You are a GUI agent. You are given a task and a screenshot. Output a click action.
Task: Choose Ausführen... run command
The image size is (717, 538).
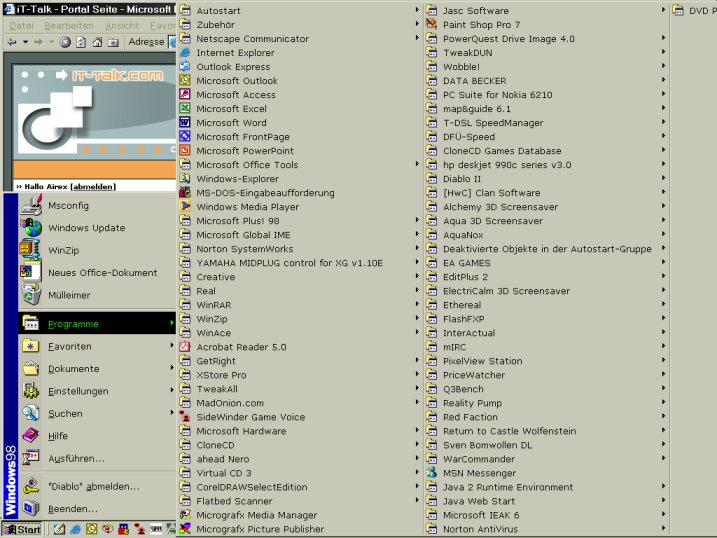point(97,458)
